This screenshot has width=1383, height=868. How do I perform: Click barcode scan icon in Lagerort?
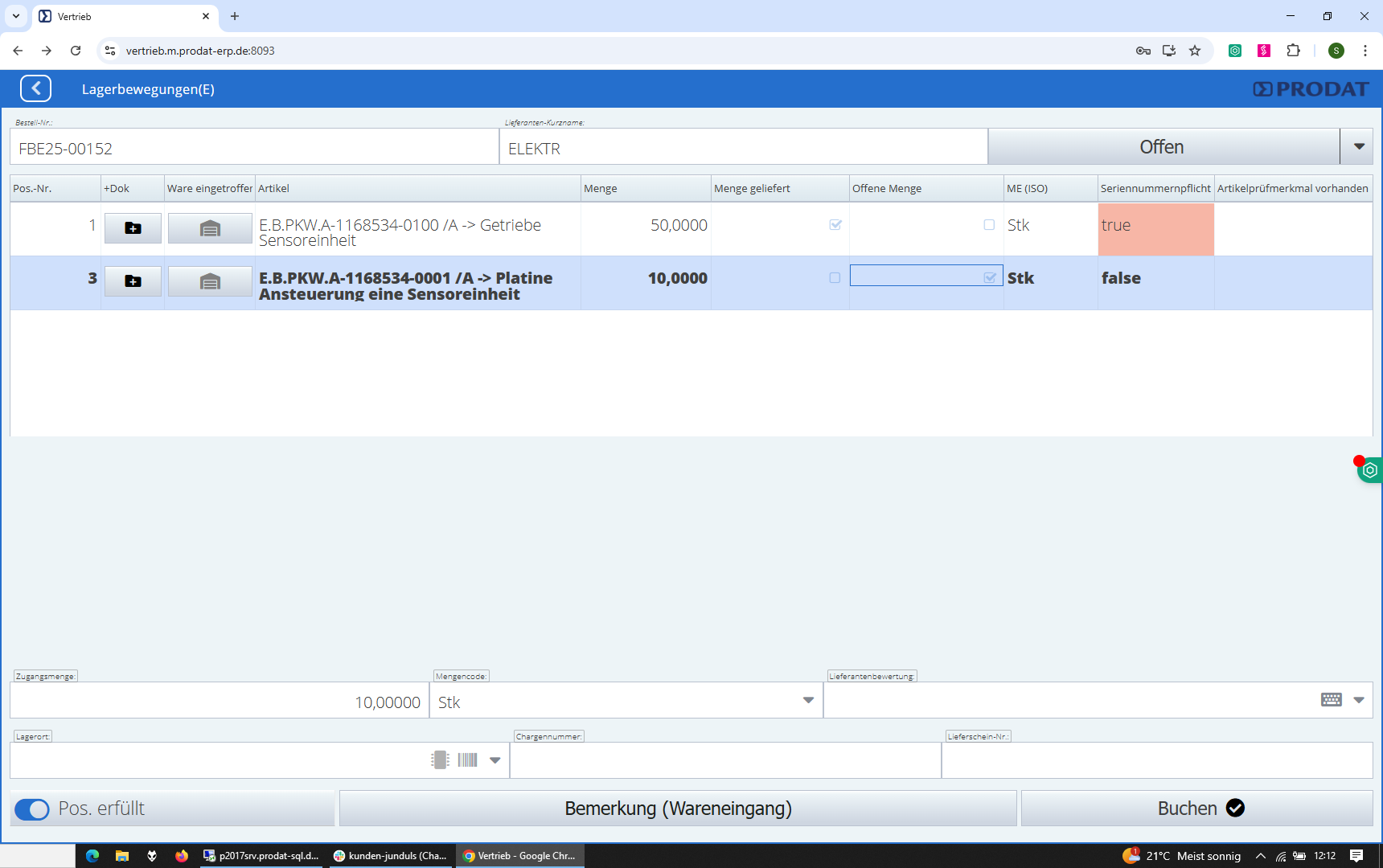[468, 759]
